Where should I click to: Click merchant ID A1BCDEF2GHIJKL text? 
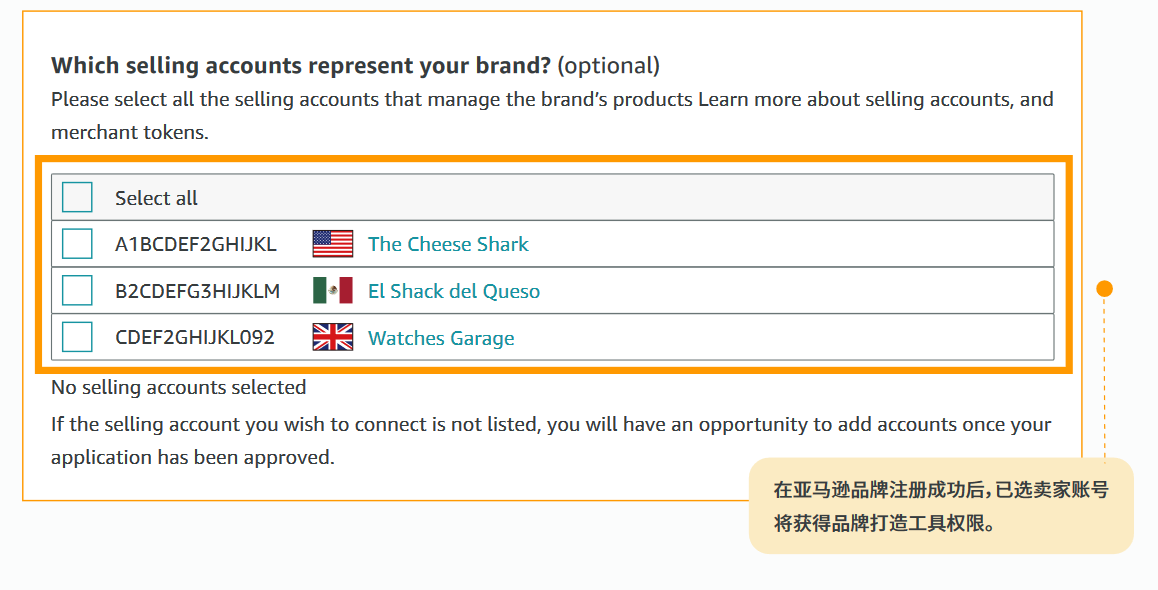pyautogui.click(x=196, y=244)
